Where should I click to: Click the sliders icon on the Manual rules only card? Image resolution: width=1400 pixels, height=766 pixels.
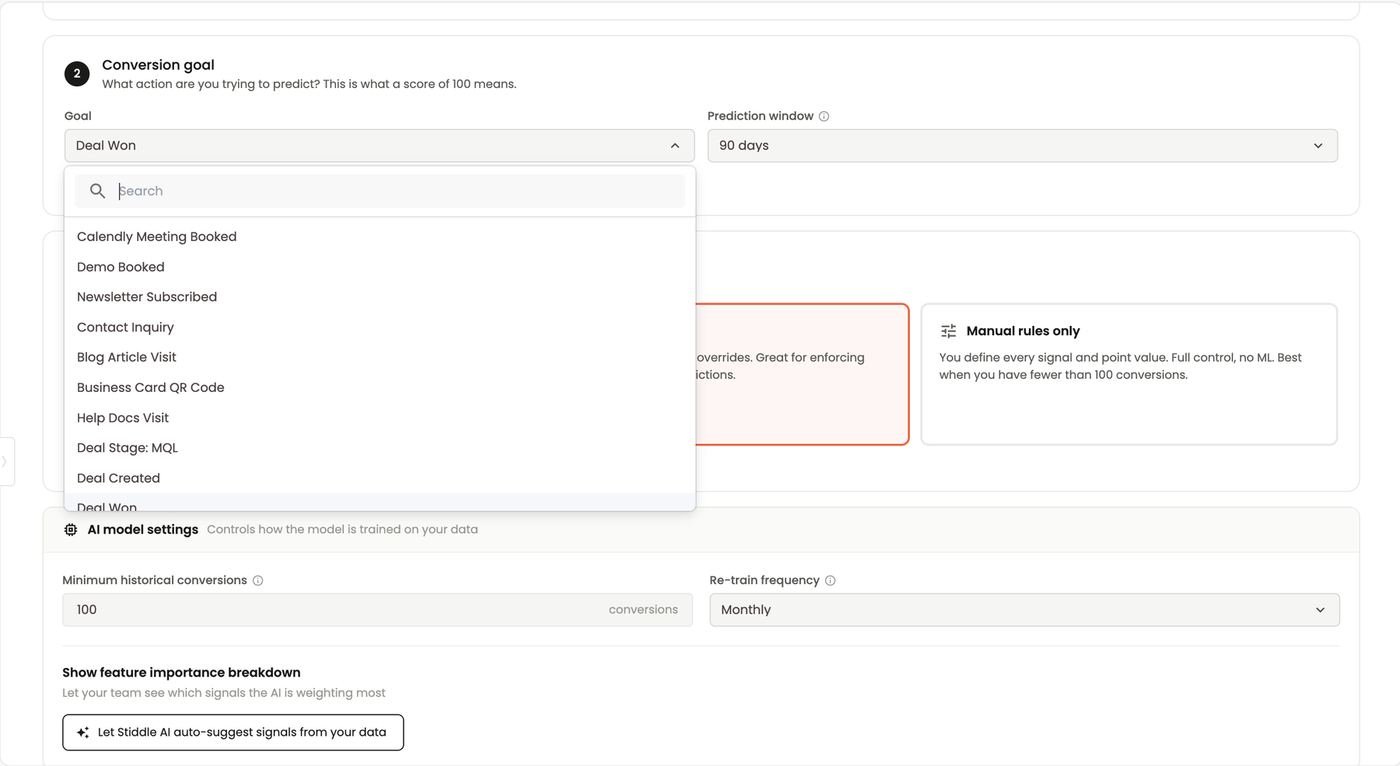949,331
